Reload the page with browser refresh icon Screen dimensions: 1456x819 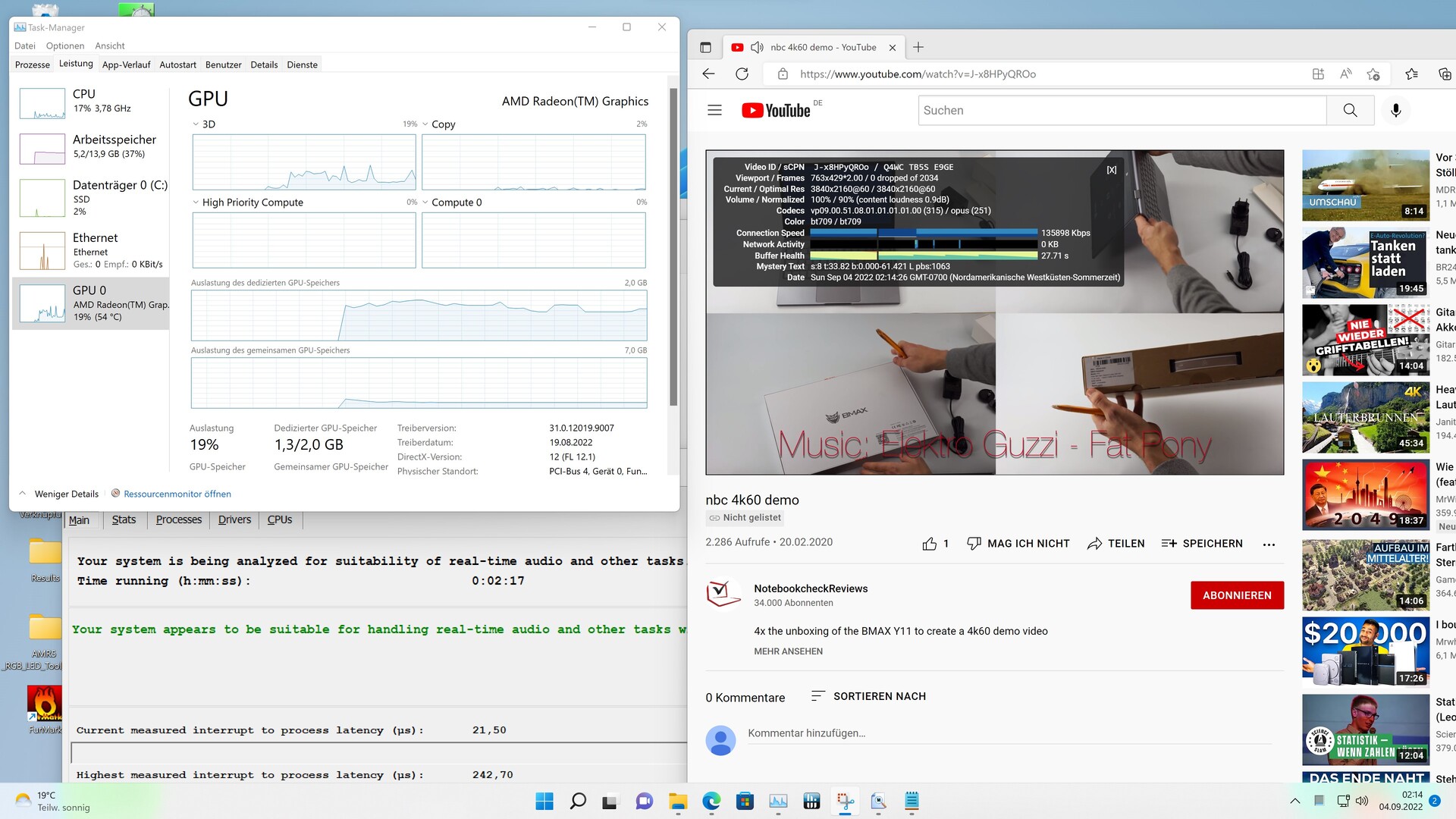pyautogui.click(x=742, y=74)
